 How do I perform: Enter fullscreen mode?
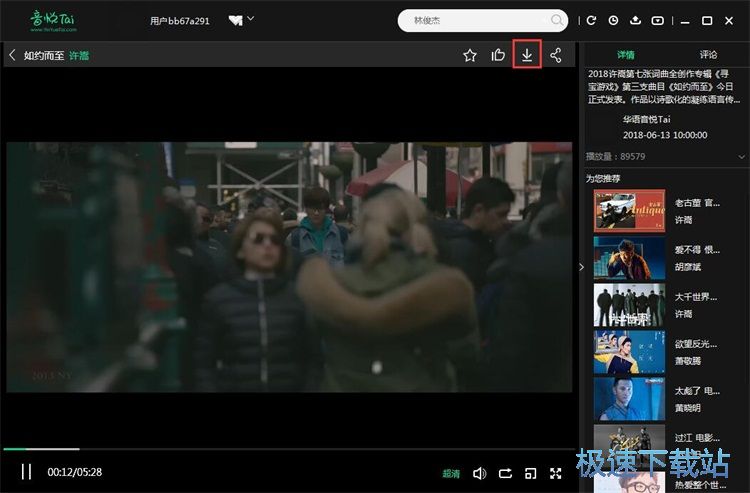pos(555,473)
